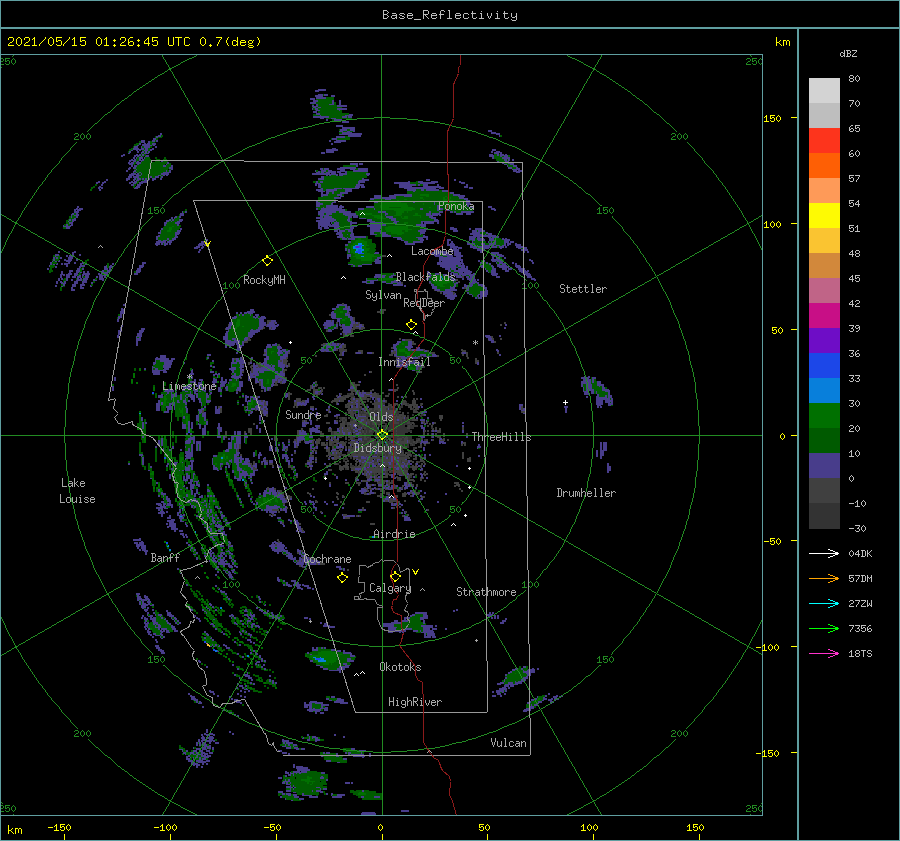Click the blue storm core west of Lacombe
The image size is (900, 841).
[x=359, y=249]
